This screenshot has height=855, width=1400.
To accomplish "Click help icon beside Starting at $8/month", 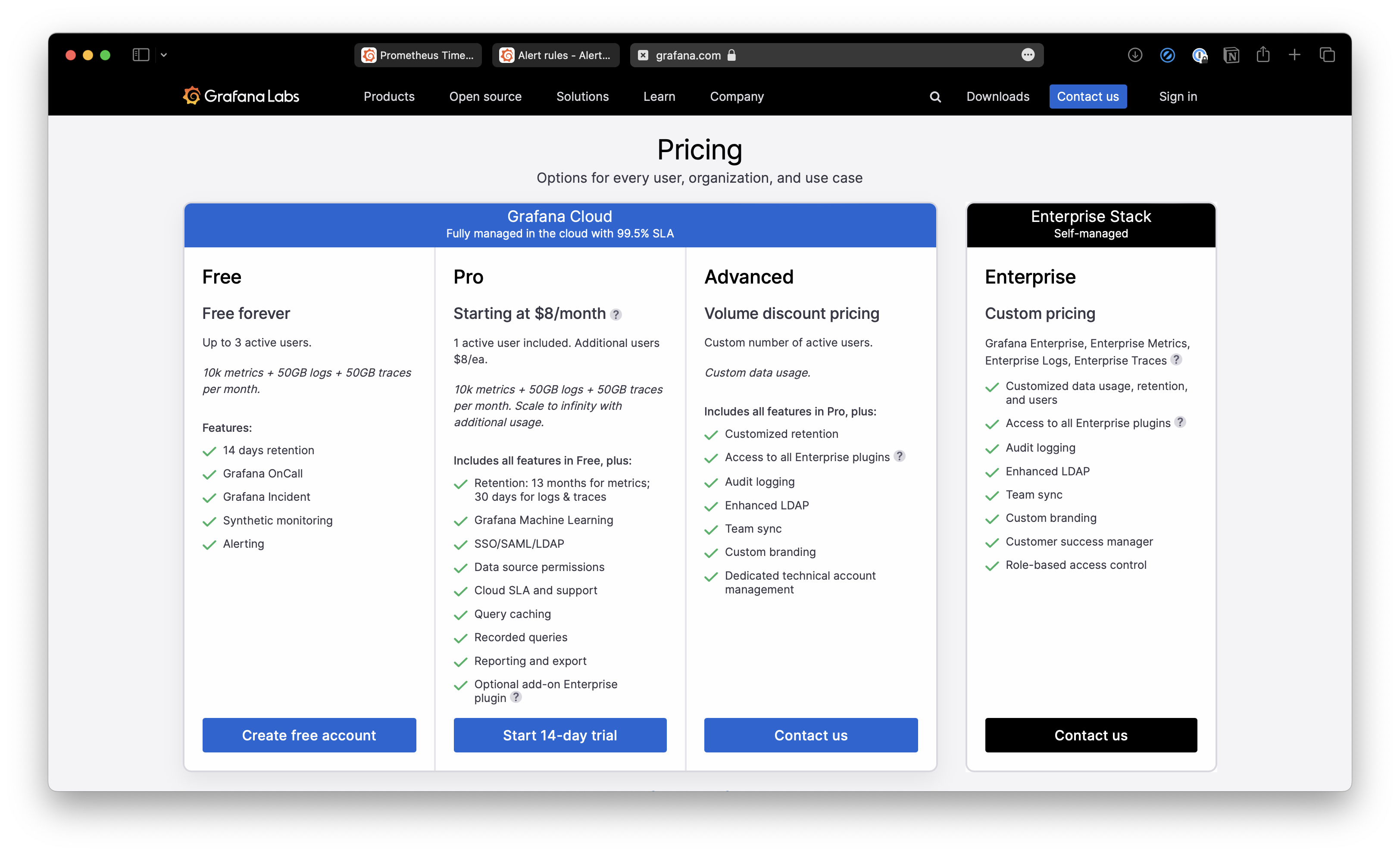I will tap(616, 315).
